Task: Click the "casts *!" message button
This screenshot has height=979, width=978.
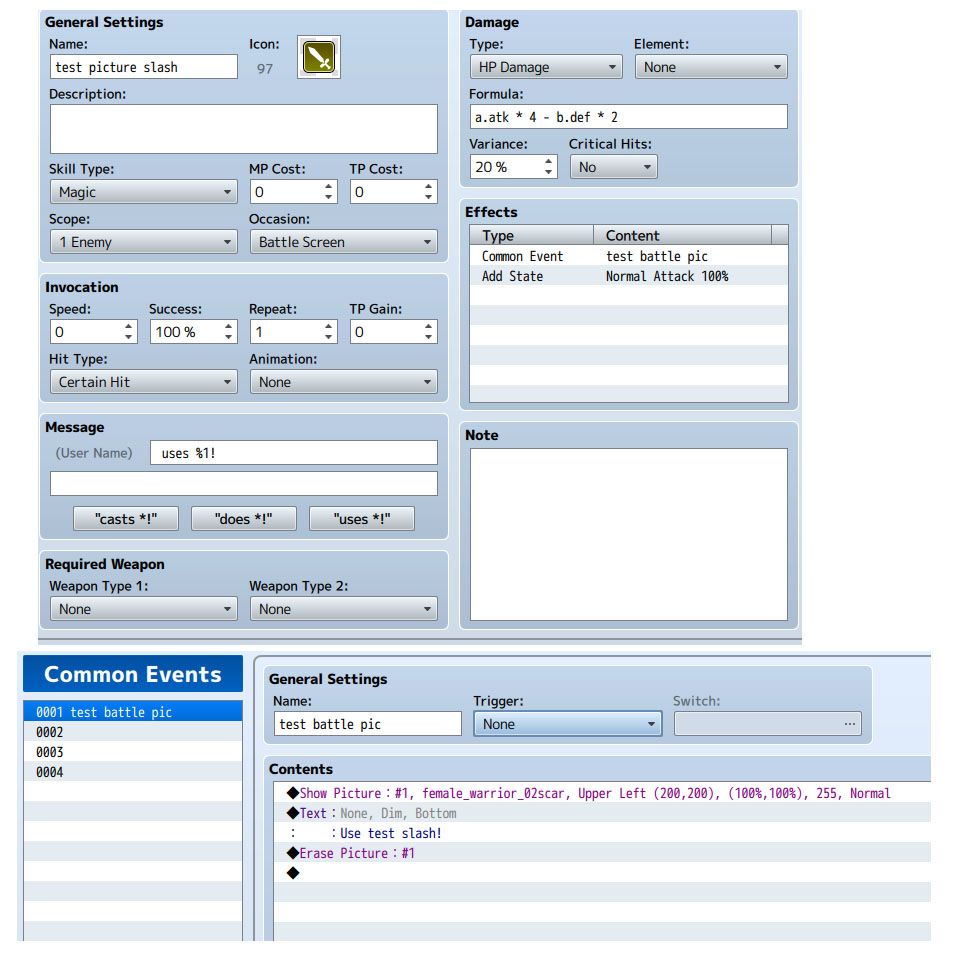Action: (126, 518)
